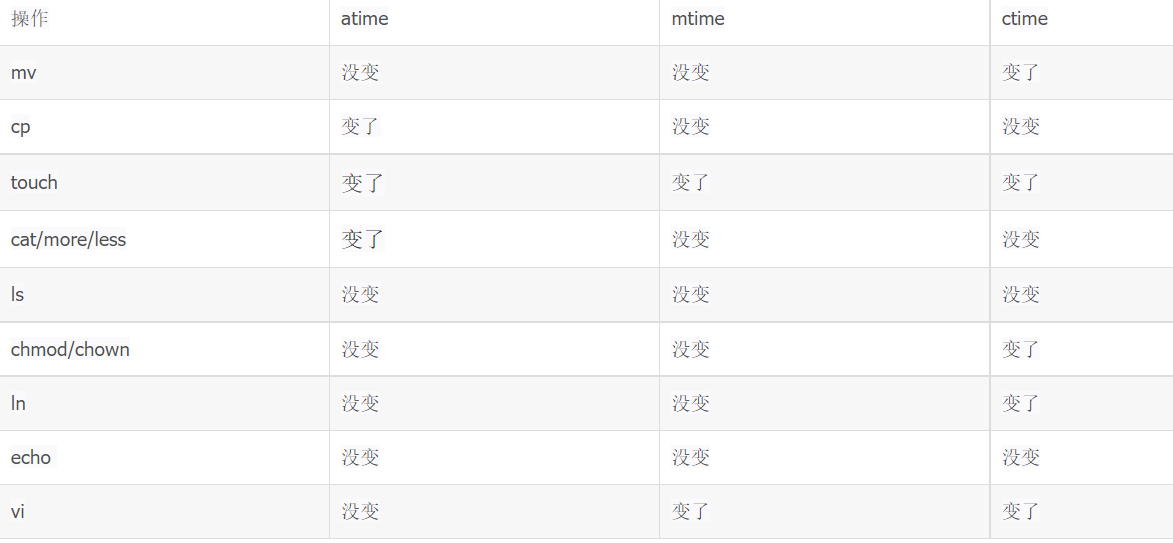Select the mv operation cell
This screenshot has width=1173, height=543.
tap(24, 73)
